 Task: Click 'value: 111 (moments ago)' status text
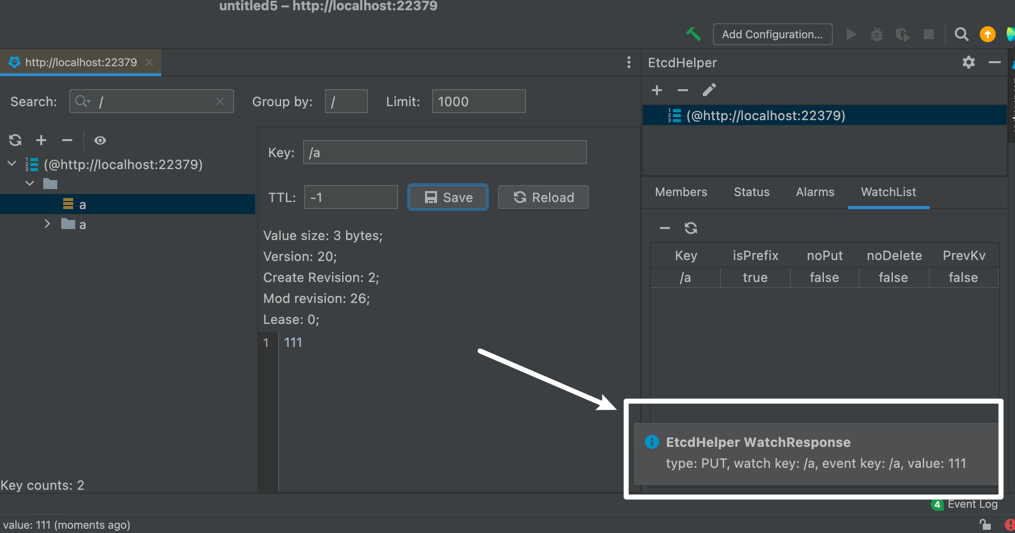click(67, 525)
